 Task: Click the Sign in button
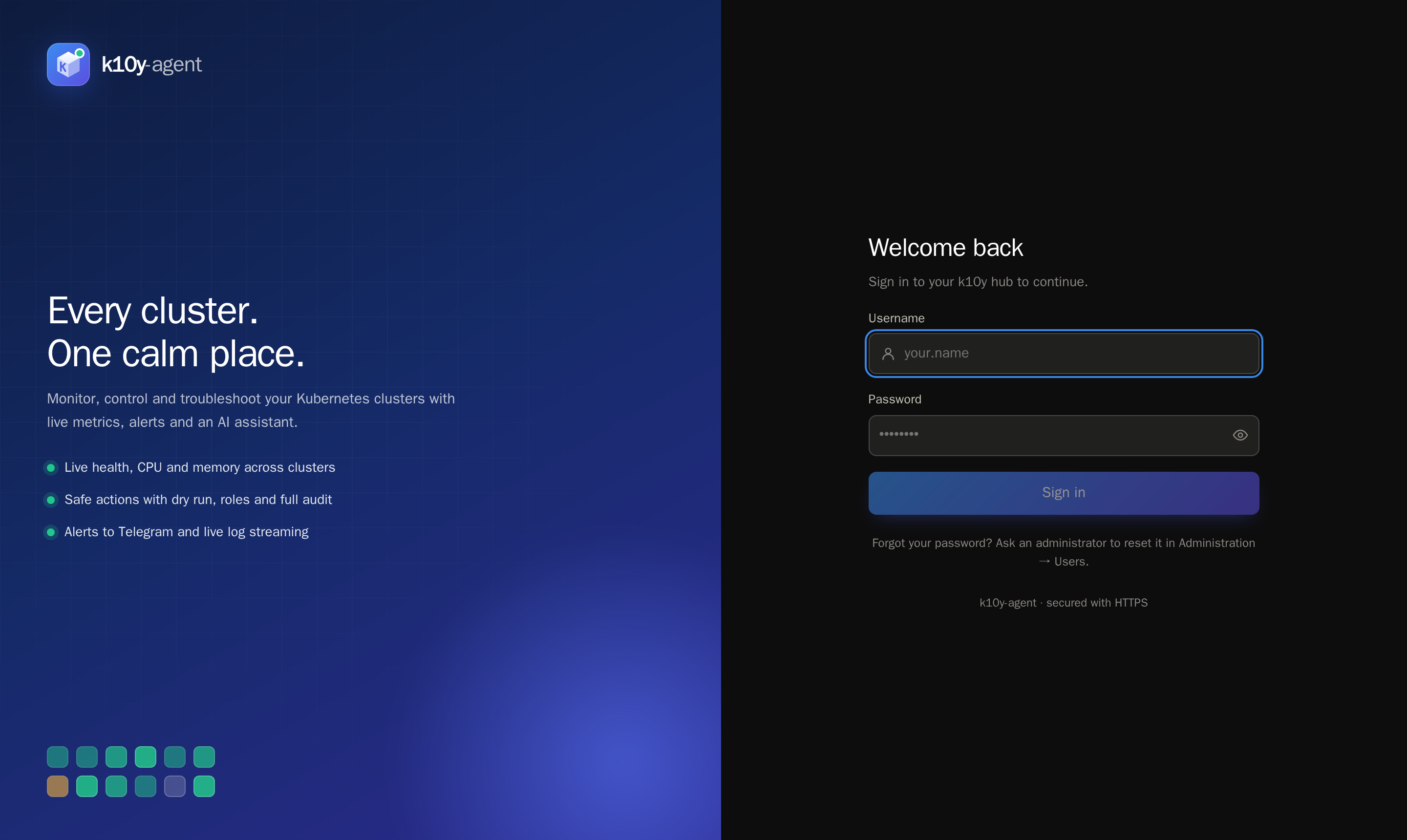point(1064,493)
